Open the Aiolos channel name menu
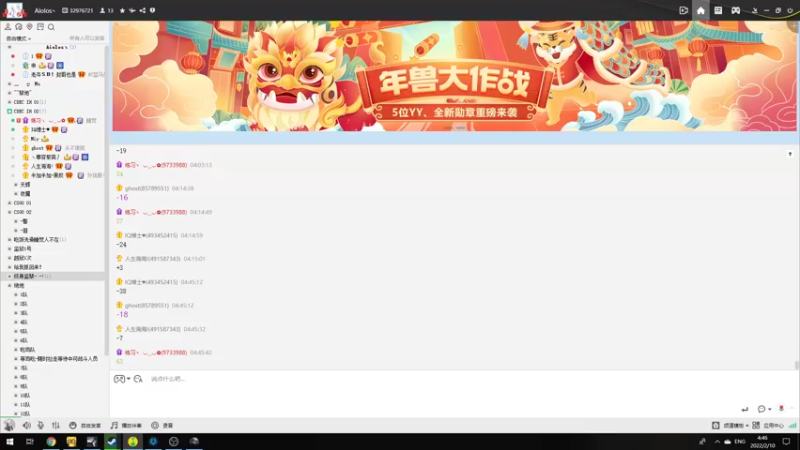 tap(44, 10)
